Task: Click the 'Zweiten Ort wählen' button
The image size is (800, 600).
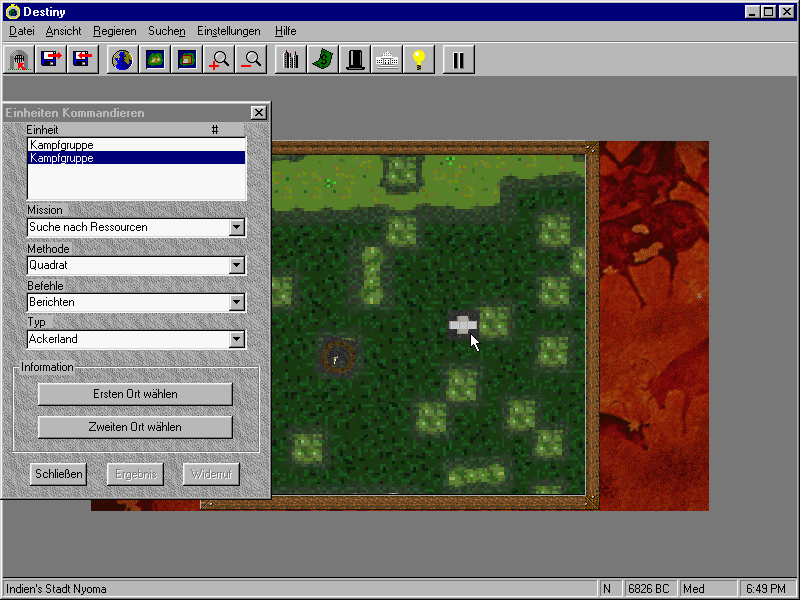Action: [135, 428]
